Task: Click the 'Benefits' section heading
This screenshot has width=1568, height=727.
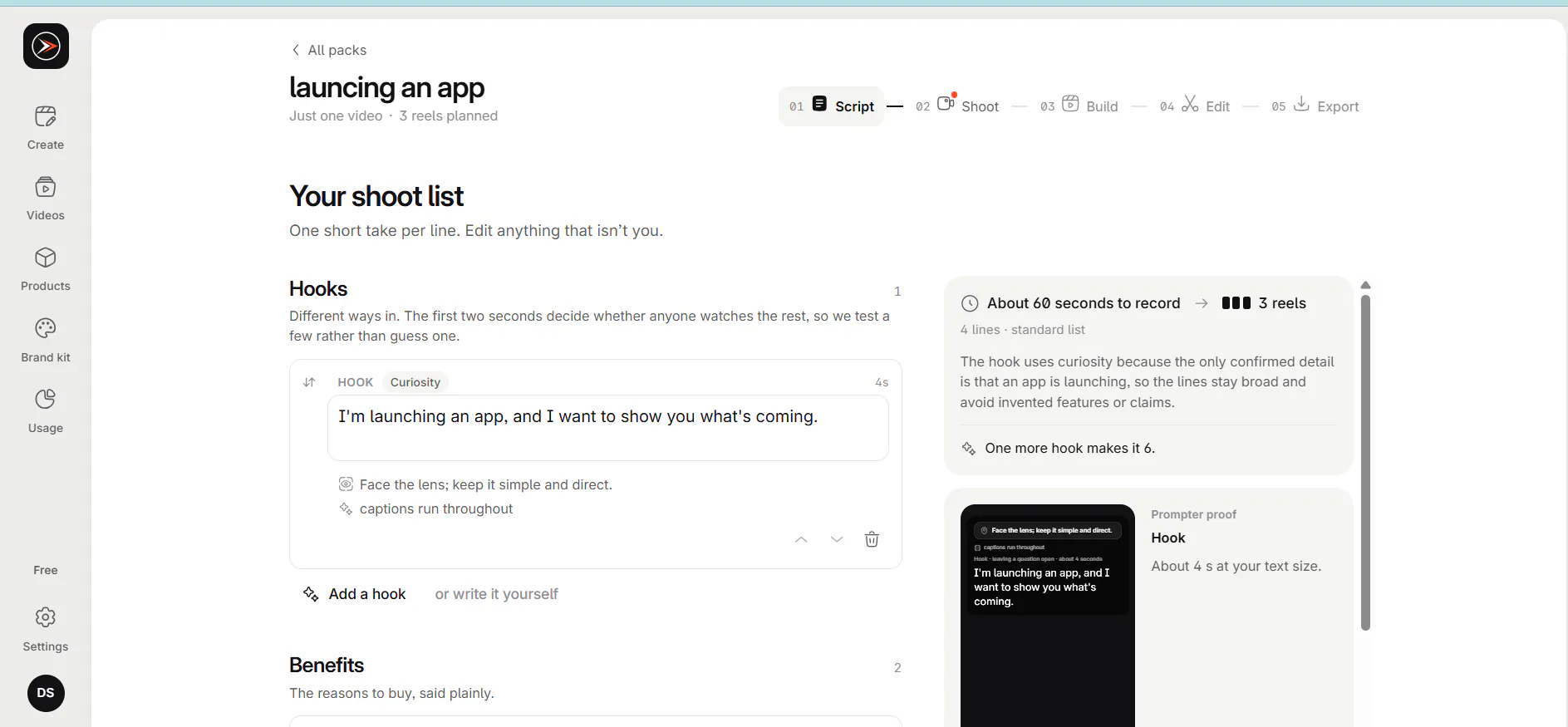Action: click(x=327, y=666)
